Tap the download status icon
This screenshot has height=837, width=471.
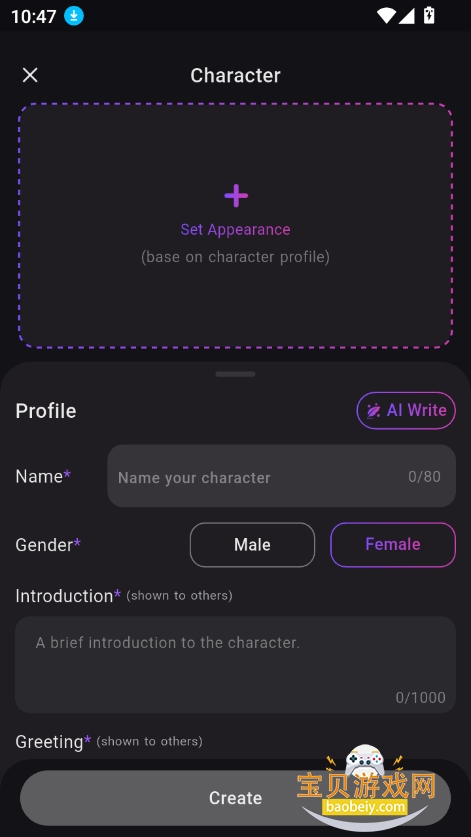tap(74, 16)
